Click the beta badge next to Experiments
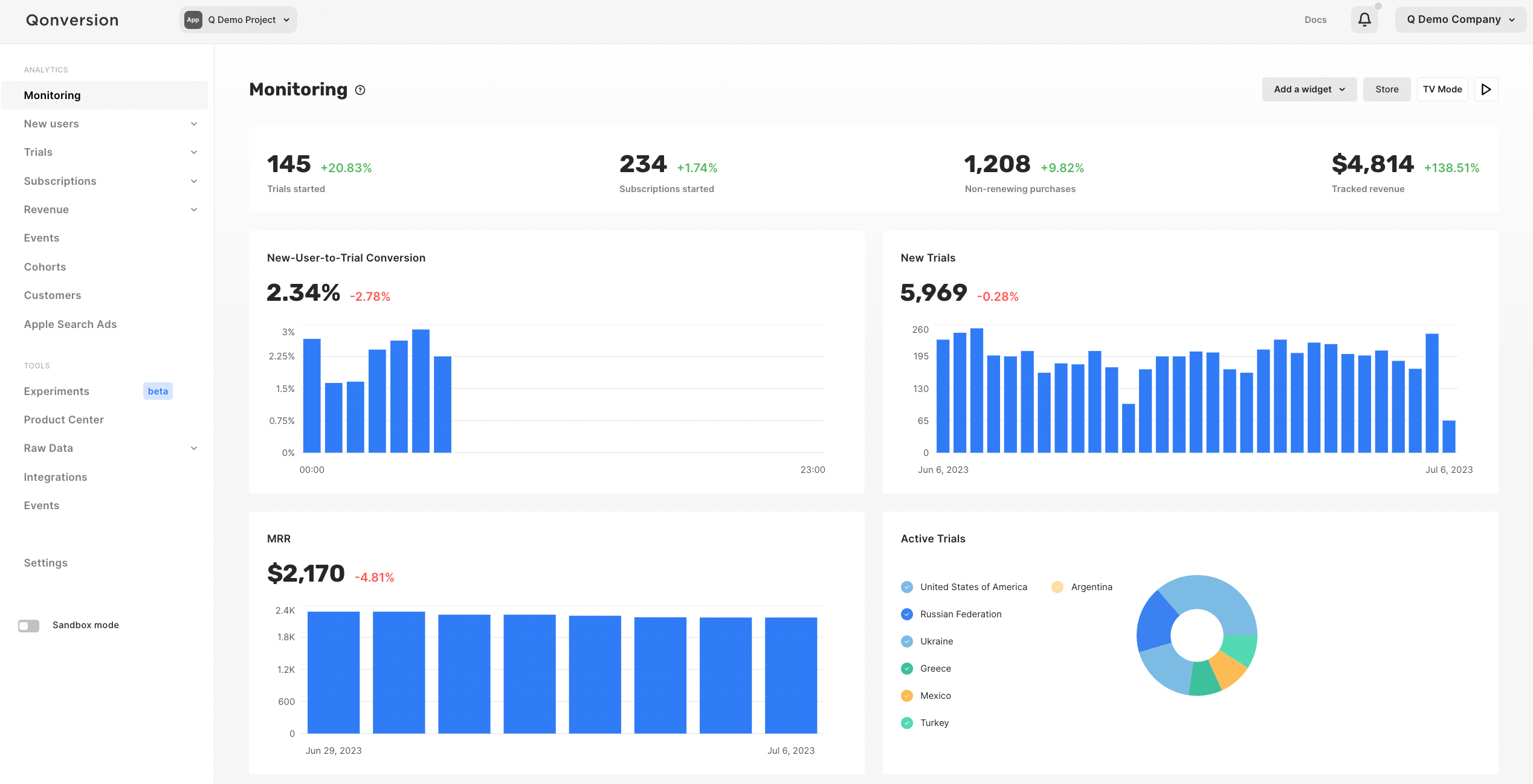This screenshot has height=784, width=1533. [158, 391]
